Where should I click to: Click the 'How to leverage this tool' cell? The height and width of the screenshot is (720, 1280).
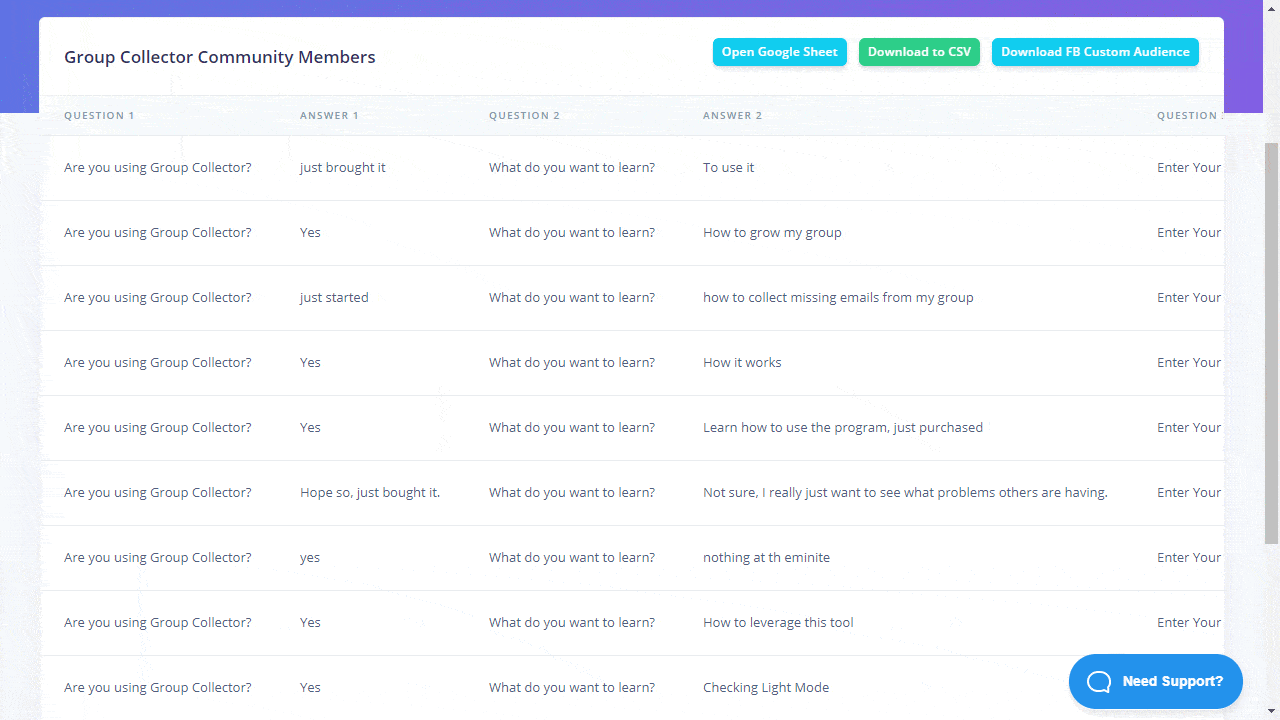pos(778,623)
